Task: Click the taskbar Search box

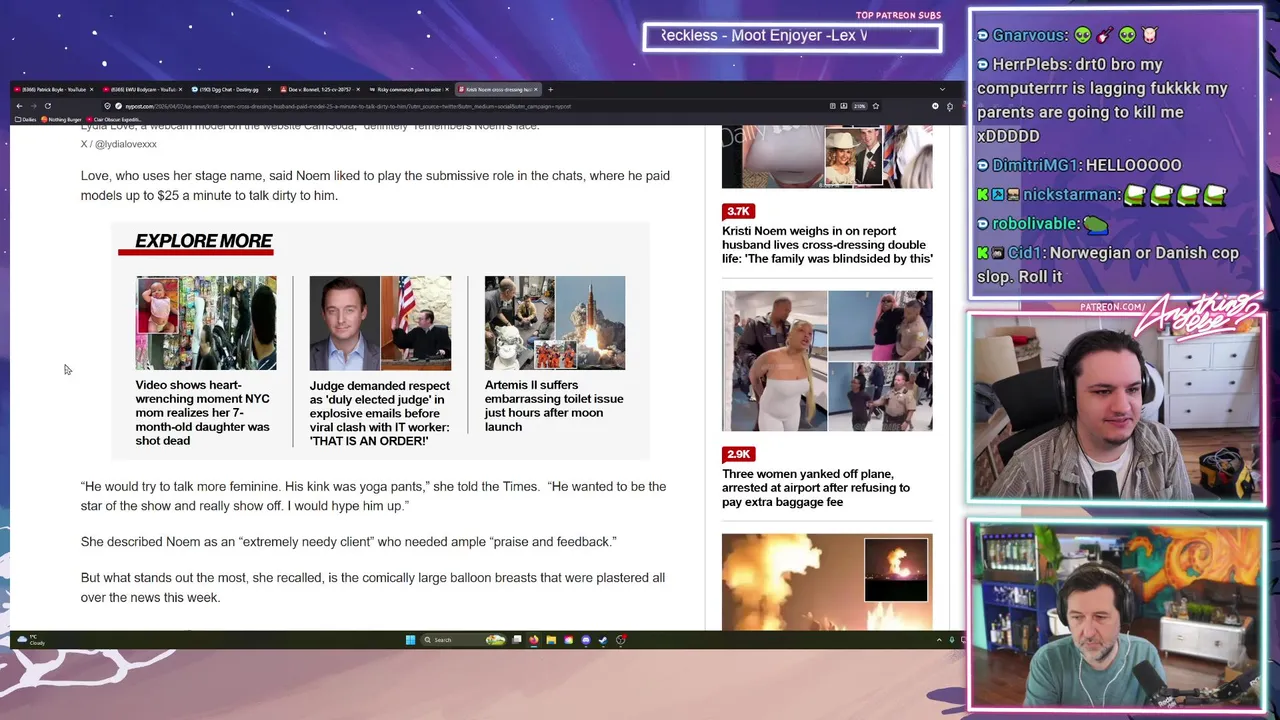Action: click(x=462, y=640)
